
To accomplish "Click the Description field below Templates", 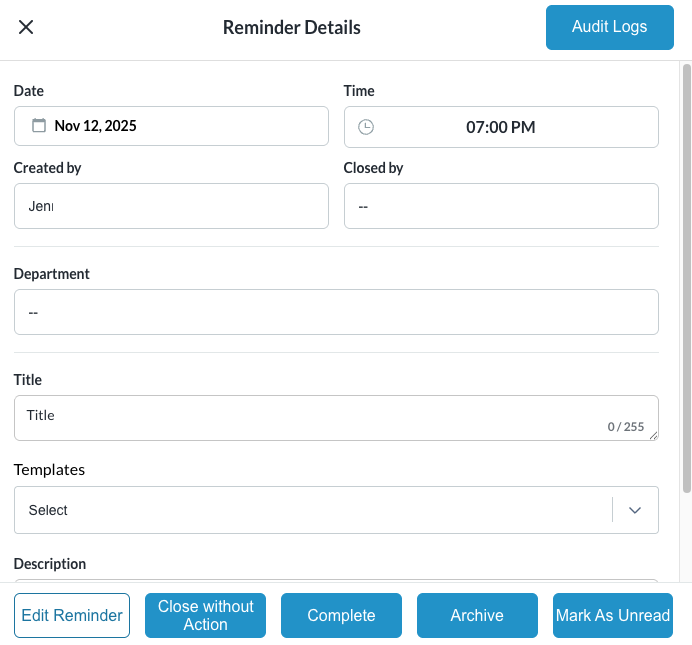I will point(336,578).
